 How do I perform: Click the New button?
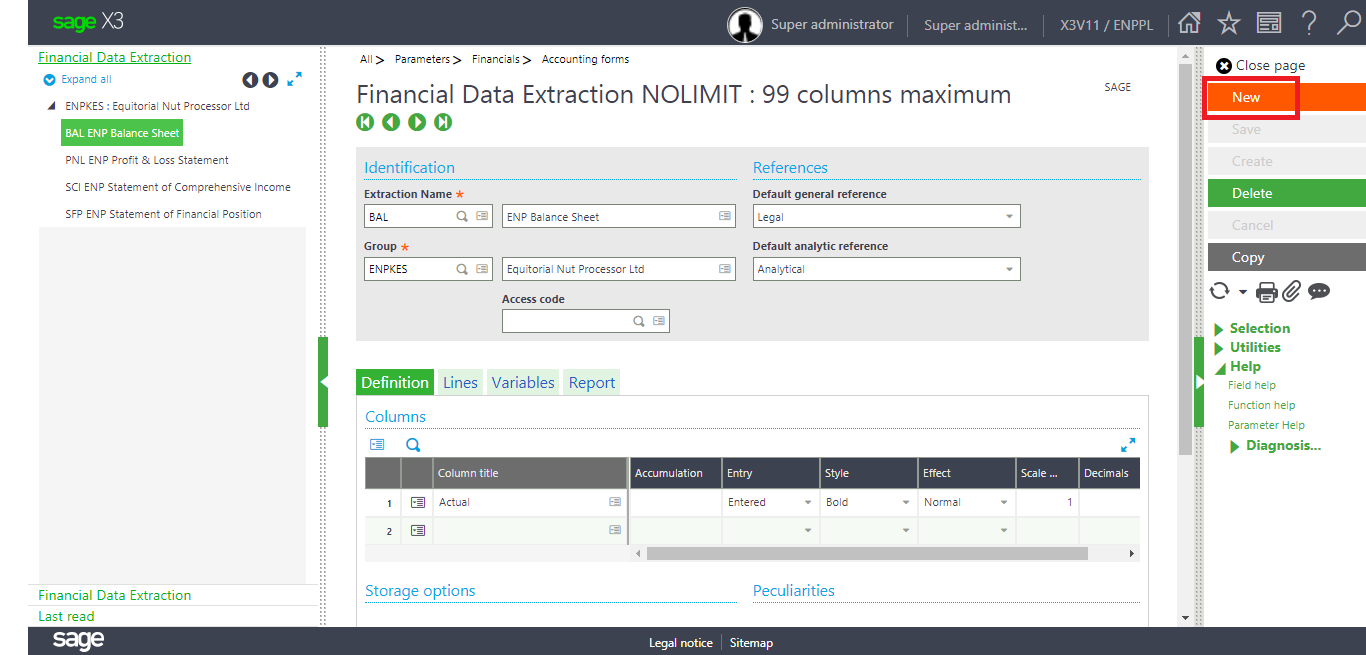click(1246, 97)
